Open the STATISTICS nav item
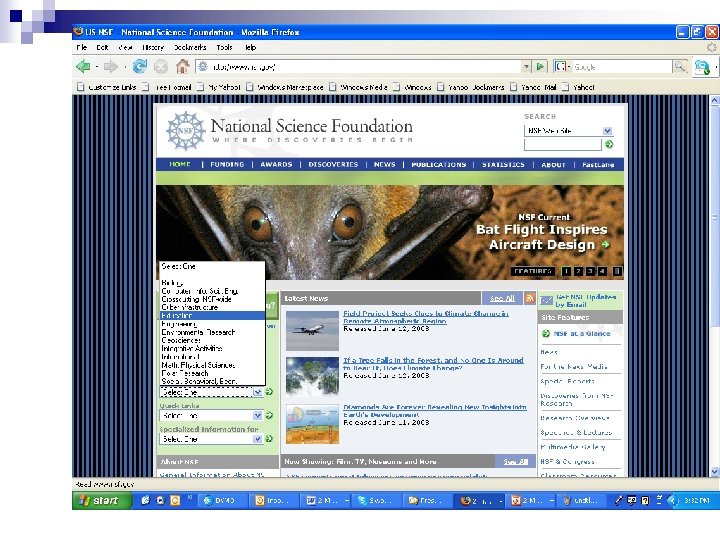Image resolution: width=720 pixels, height=540 pixels. coord(503,164)
